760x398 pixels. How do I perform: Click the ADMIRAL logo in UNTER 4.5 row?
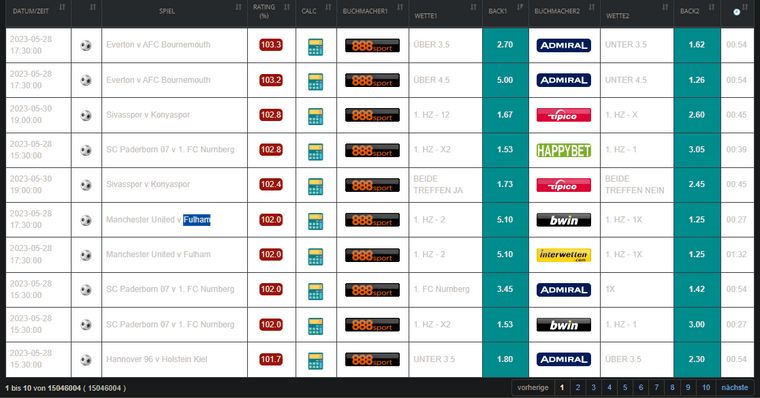(x=564, y=80)
